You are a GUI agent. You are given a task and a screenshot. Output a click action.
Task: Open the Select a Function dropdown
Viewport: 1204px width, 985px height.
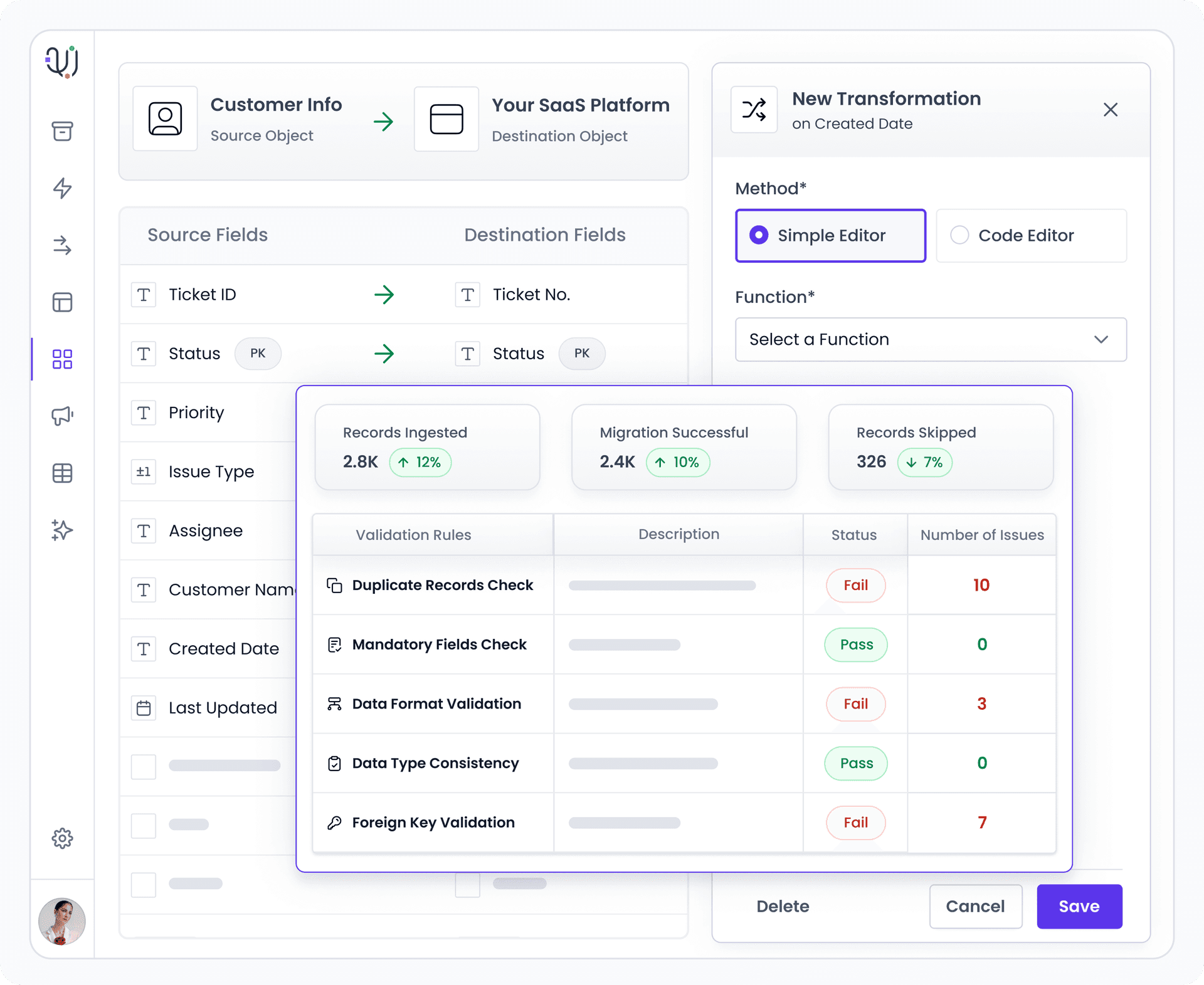931,339
